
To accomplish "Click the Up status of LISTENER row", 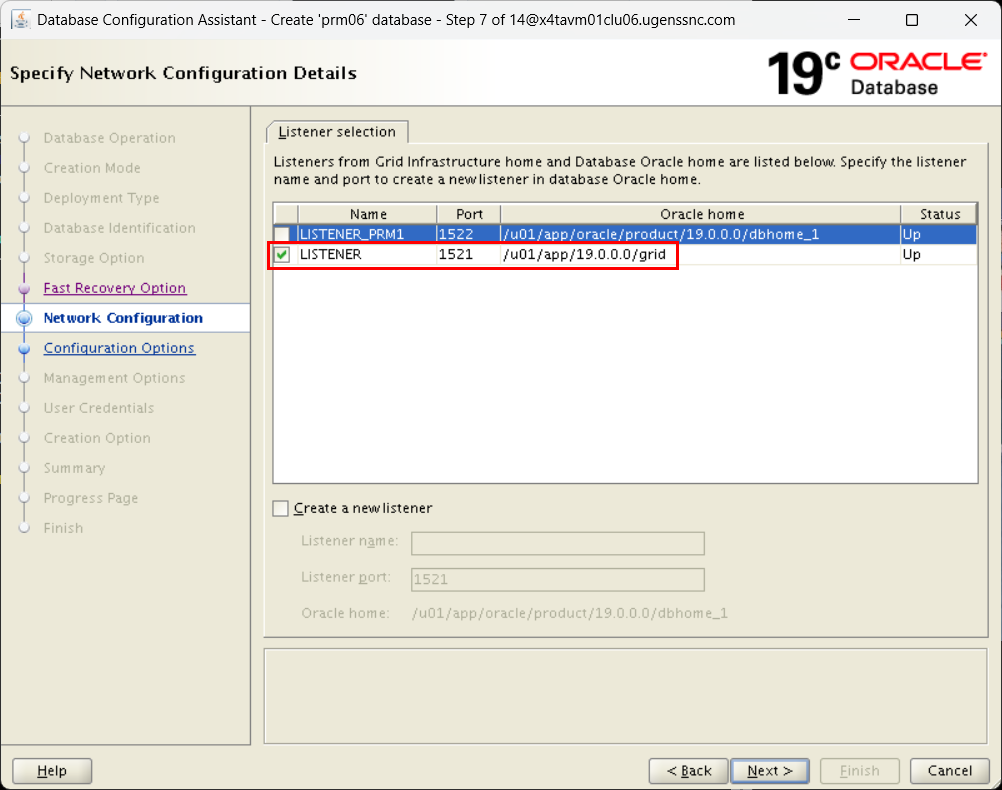I will click(x=939, y=254).
